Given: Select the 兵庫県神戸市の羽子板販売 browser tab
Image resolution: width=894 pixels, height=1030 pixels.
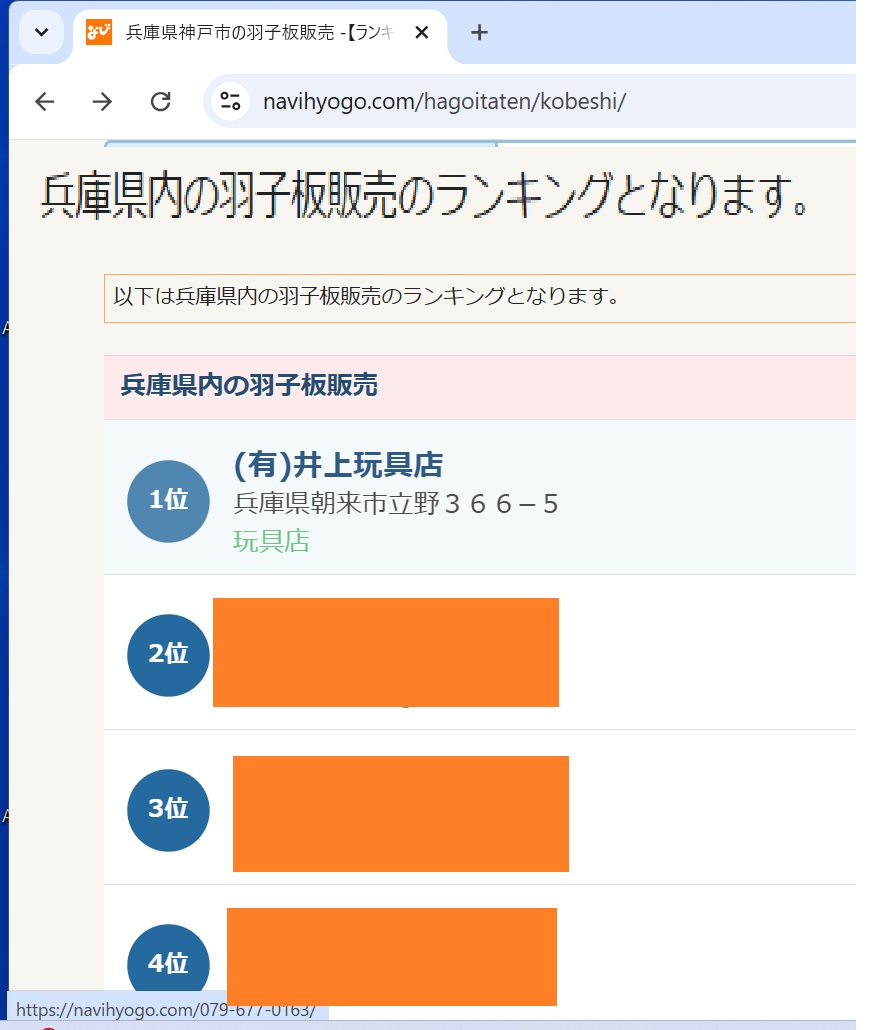Looking at the screenshot, I should 260,32.
